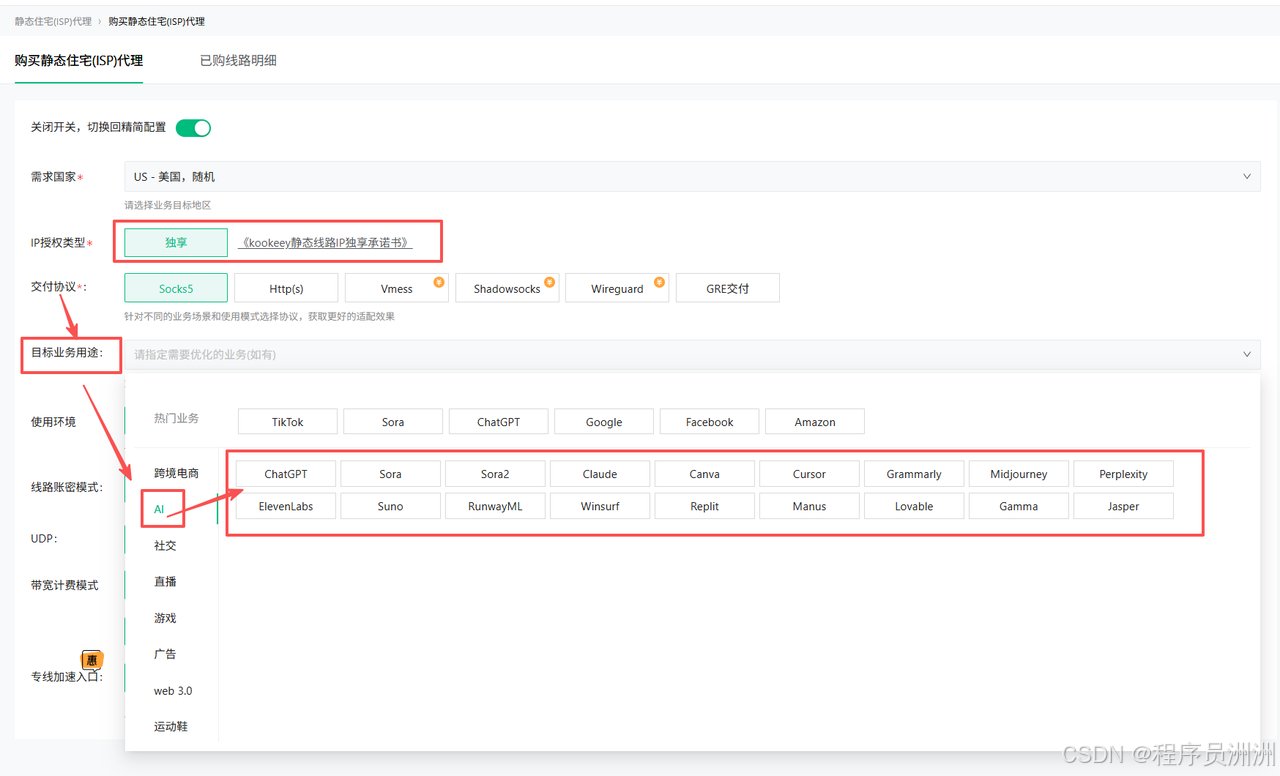Switch to the 购买静态住宅(ISP)代理 tab
Screen dimensions: 1280x776
(x=79, y=60)
